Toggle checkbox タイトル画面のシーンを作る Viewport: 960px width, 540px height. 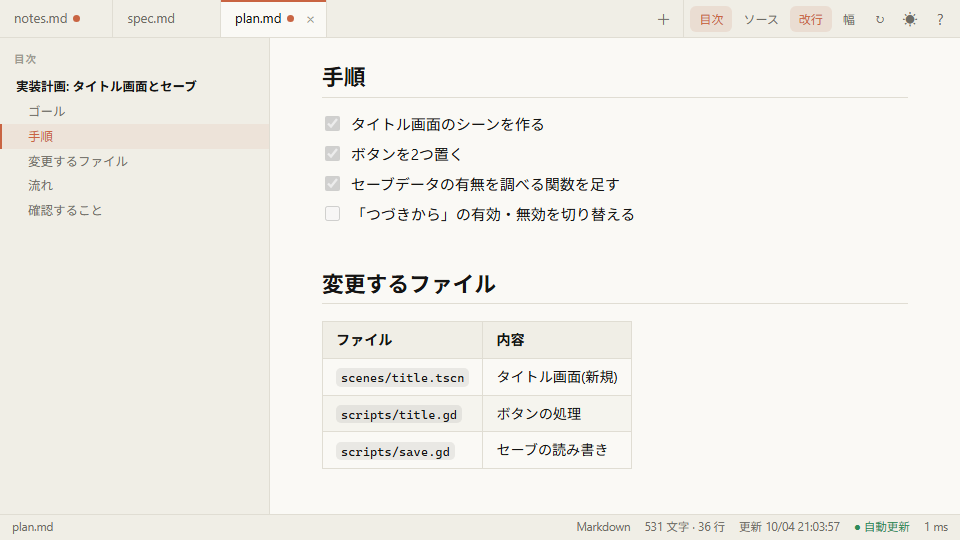coord(332,124)
